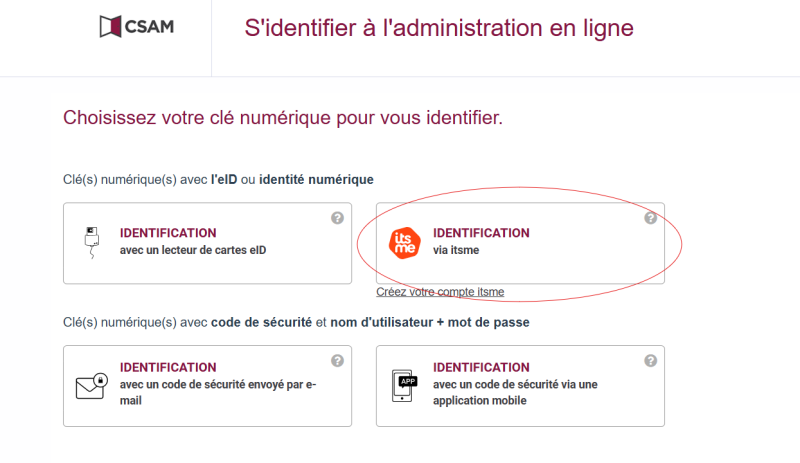Open help for e-mail security code option

tap(337, 361)
